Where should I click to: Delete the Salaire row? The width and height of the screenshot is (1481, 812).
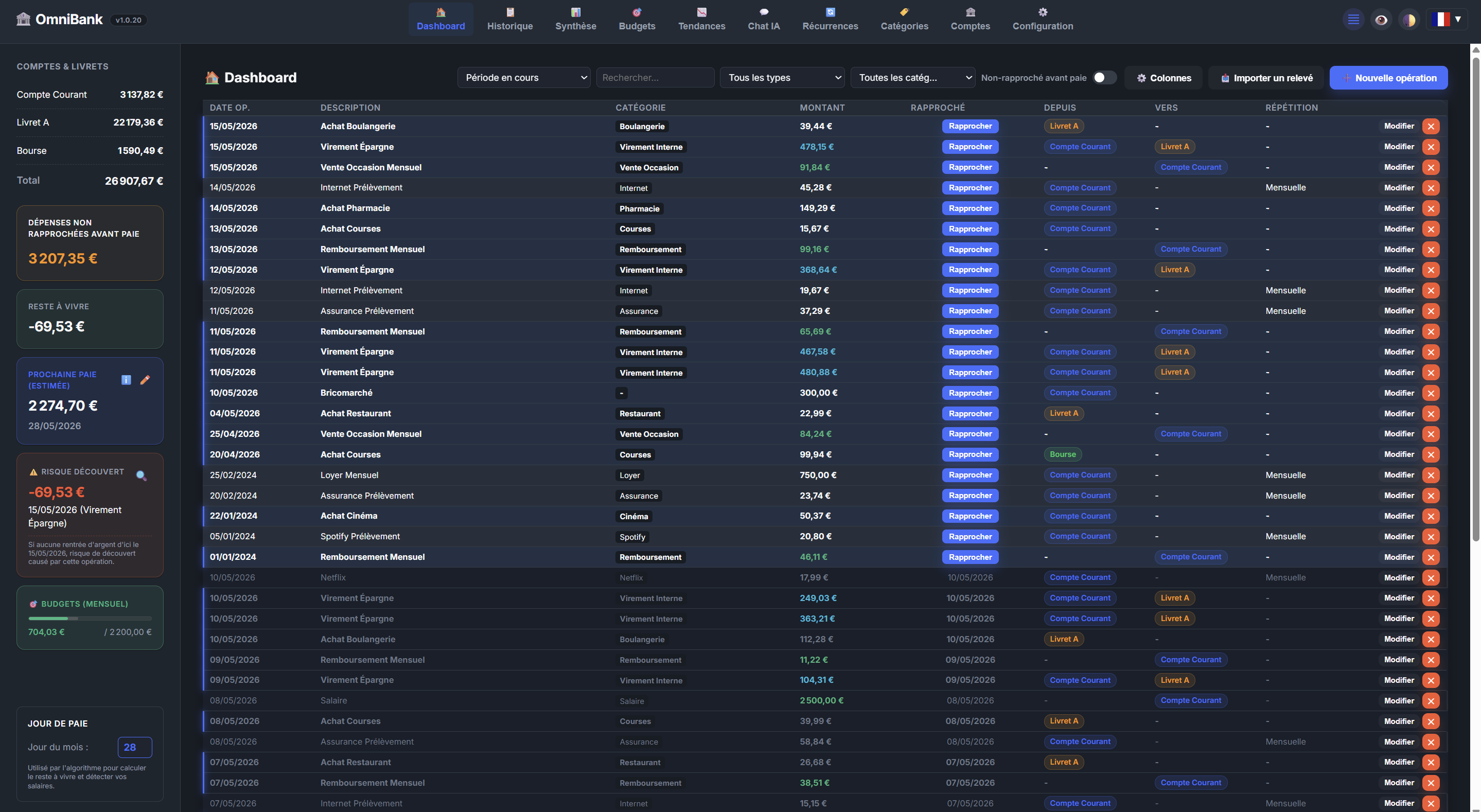(x=1431, y=700)
